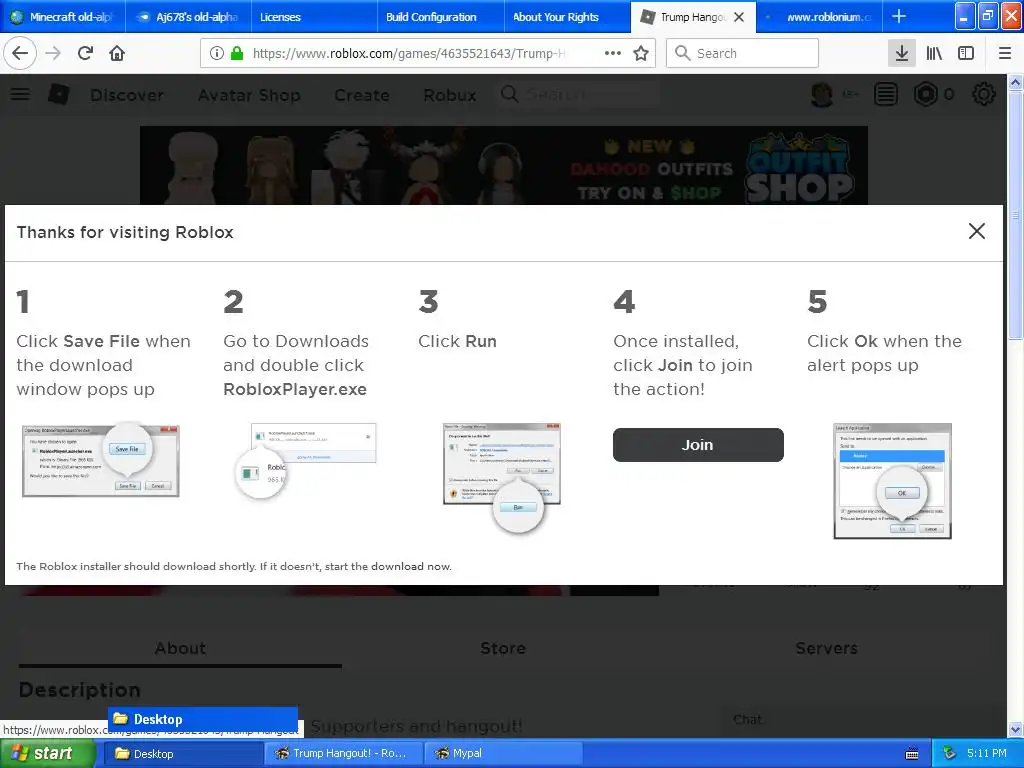This screenshot has width=1024, height=768.
Task: Toggle the browser sidebar icon
Action: point(966,53)
